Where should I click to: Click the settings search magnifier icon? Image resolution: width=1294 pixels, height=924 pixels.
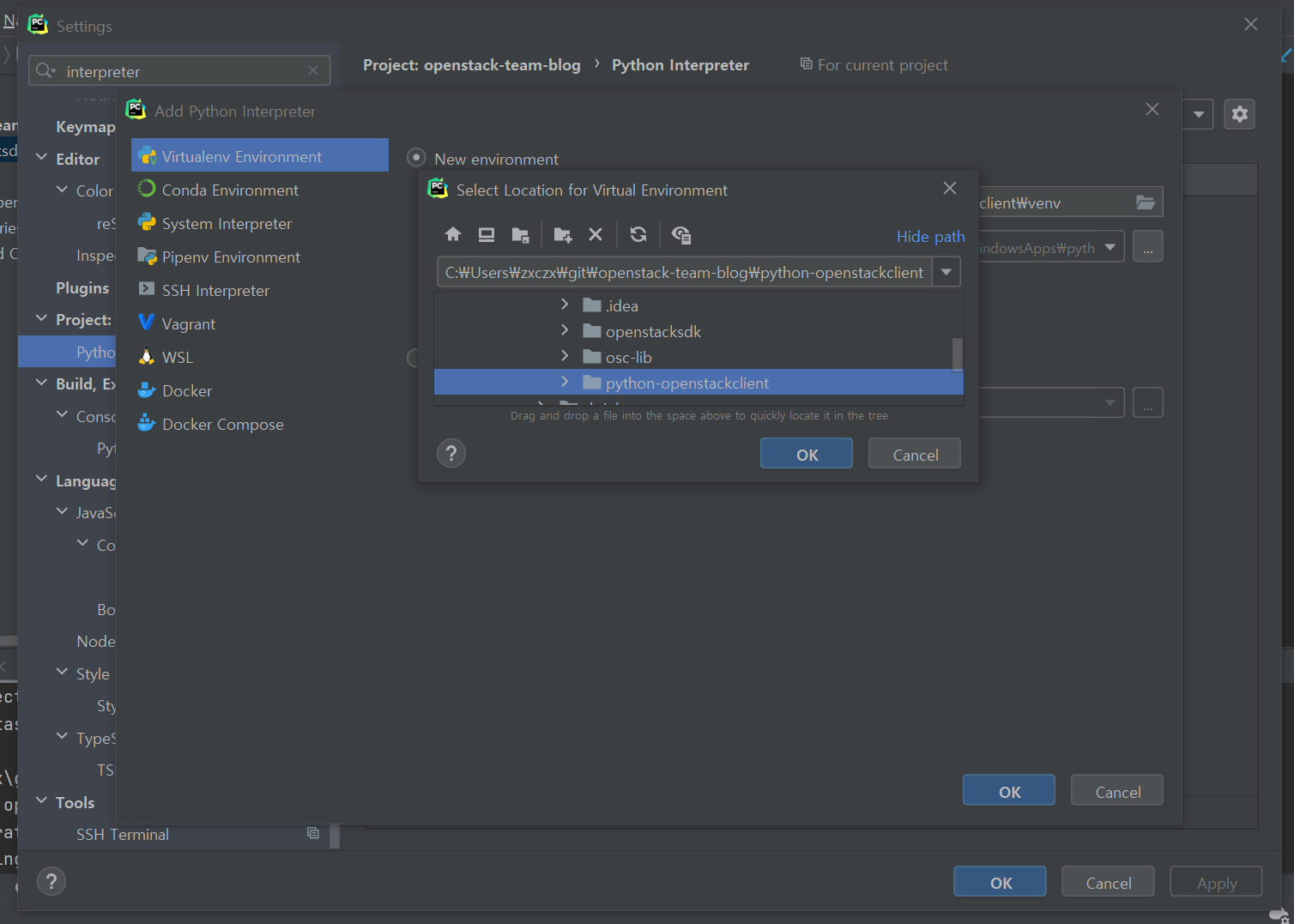click(45, 70)
